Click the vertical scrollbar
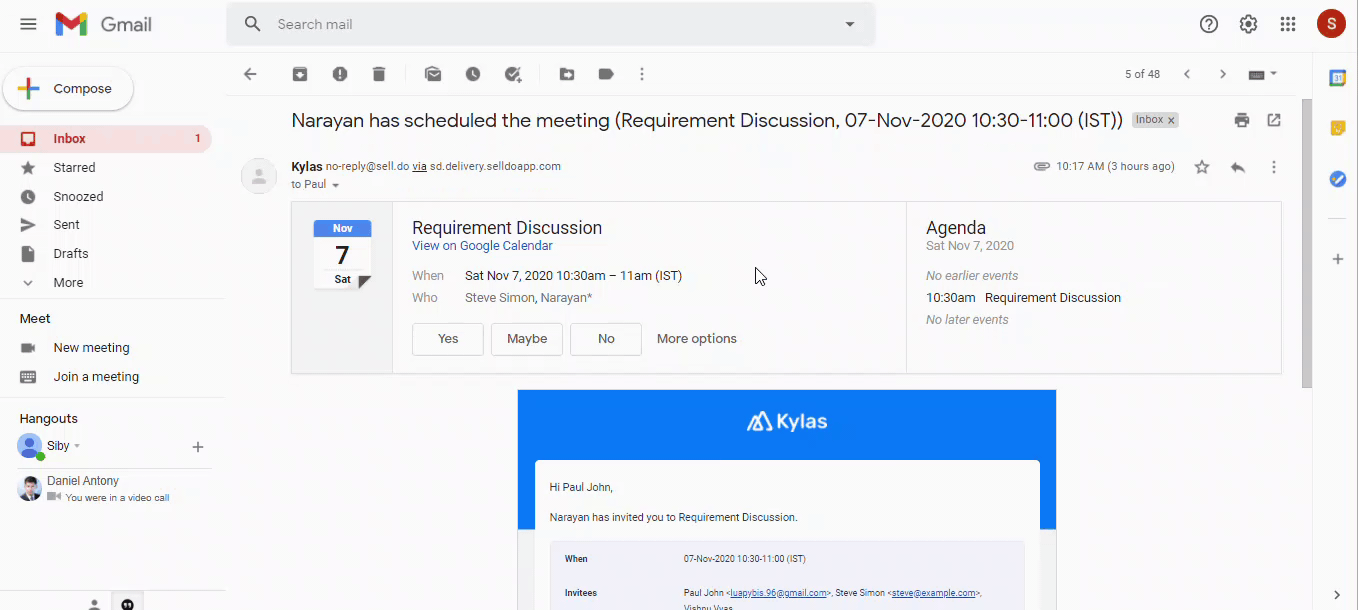 pyautogui.click(x=1306, y=243)
